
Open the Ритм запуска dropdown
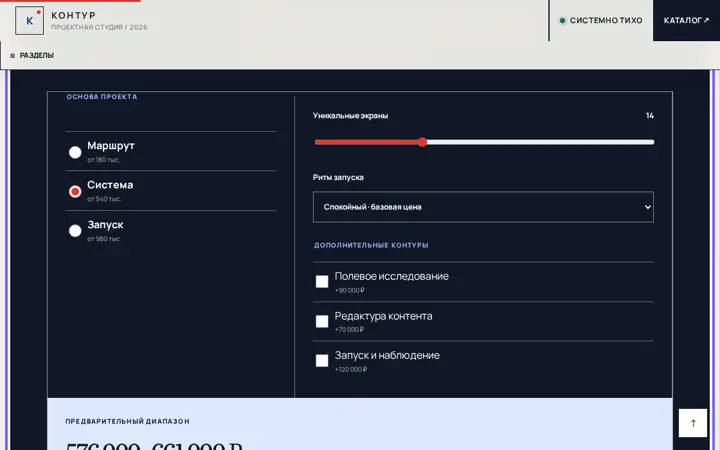(x=483, y=207)
